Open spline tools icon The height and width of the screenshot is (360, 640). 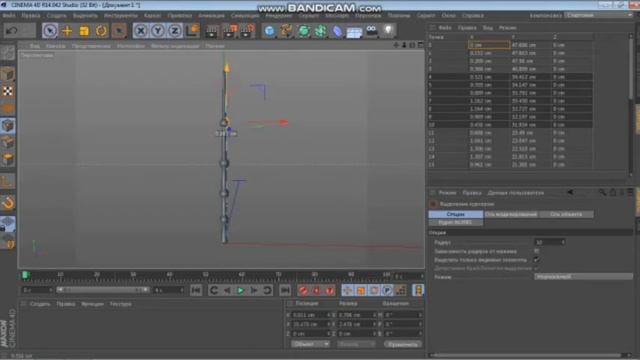pos(287,31)
